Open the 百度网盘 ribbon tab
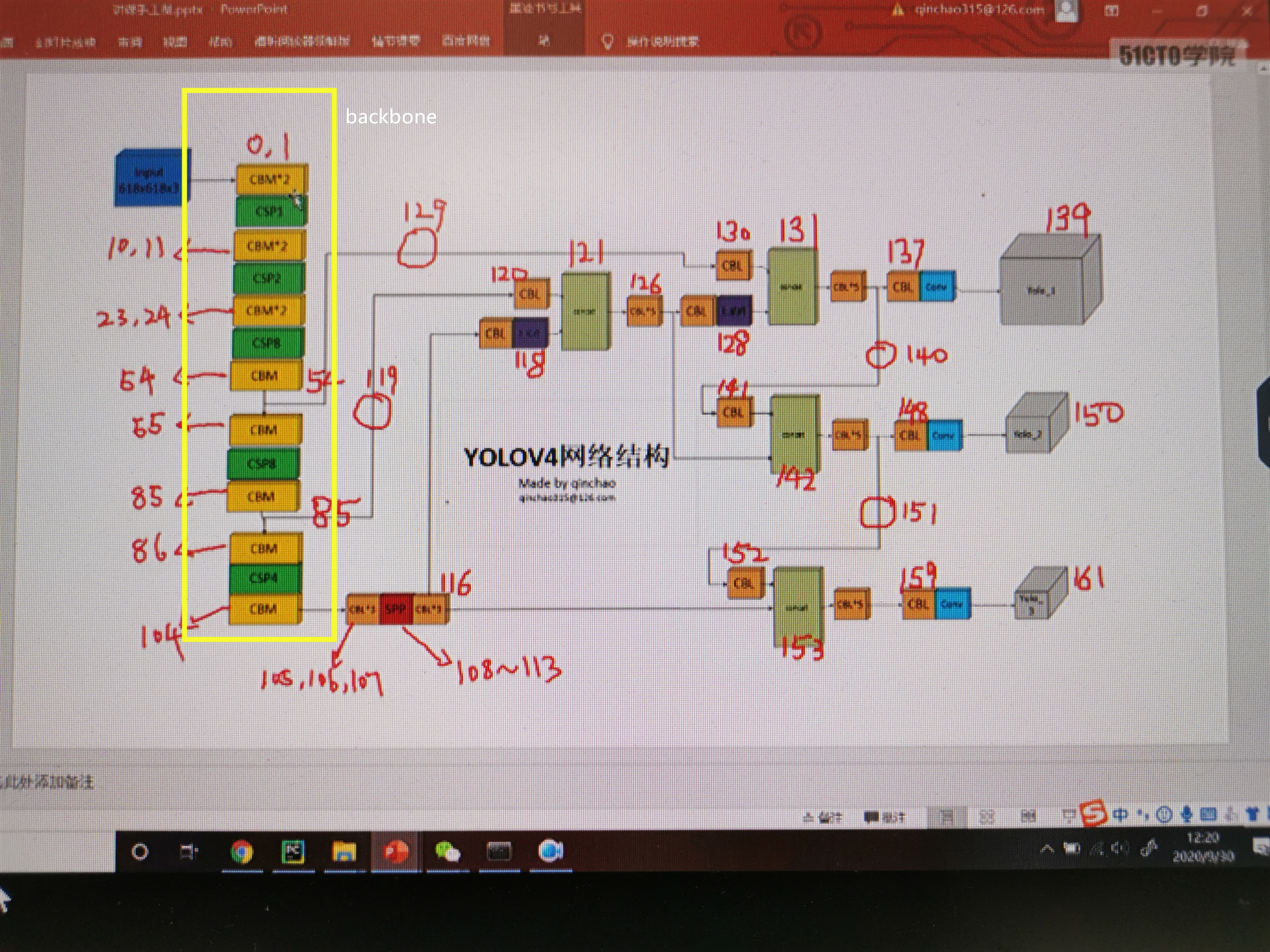The width and height of the screenshot is (1270, 952). pyautogui.click(x=466, y=41)
